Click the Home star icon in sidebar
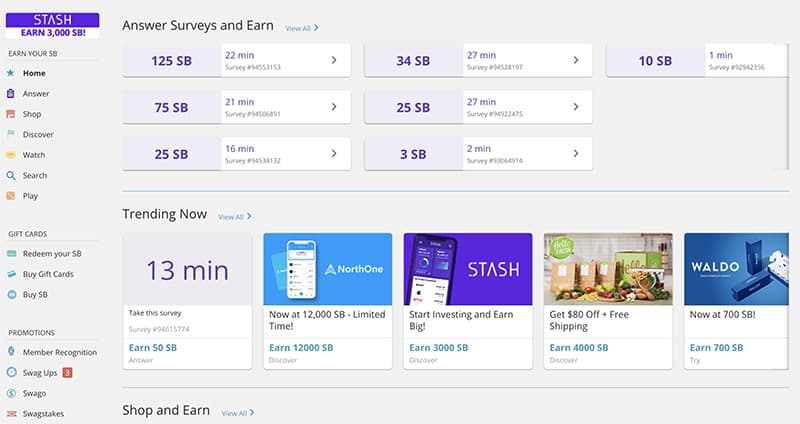Screen dimensions: 800x424 [x=10, y=73]
